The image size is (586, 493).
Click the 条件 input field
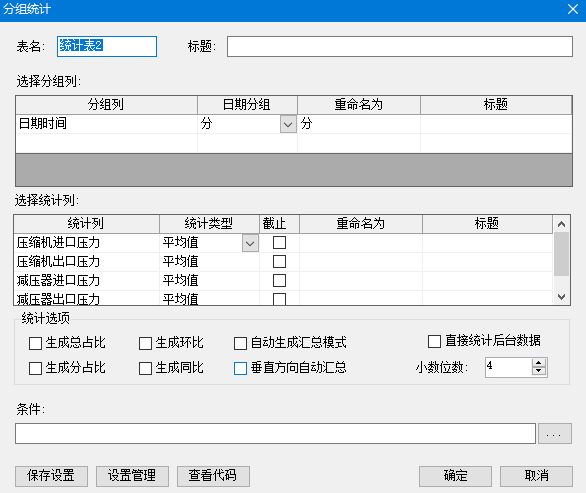tap(275, 434)
